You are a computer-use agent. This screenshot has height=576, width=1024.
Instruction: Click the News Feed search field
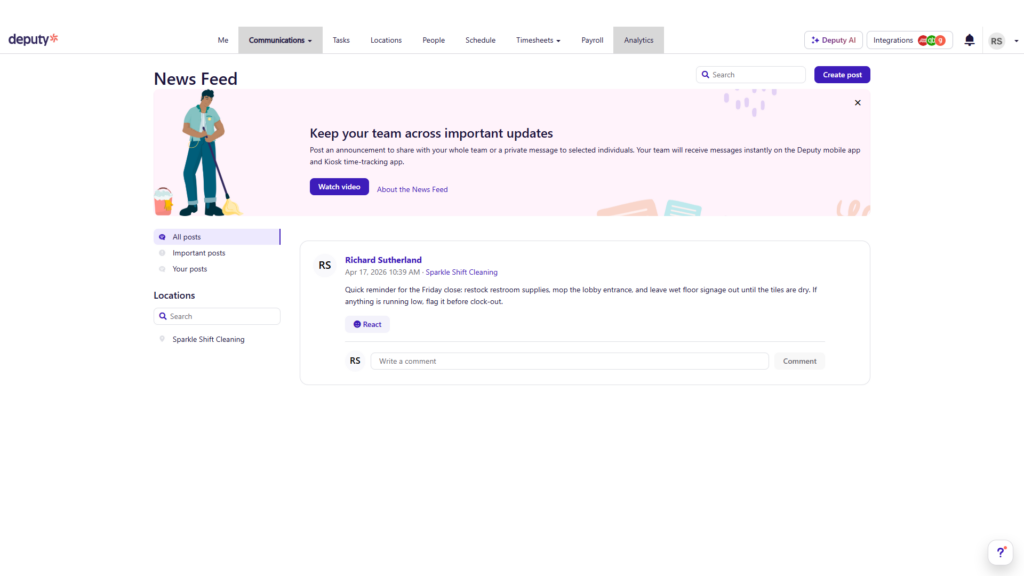[x=750, y=74]
